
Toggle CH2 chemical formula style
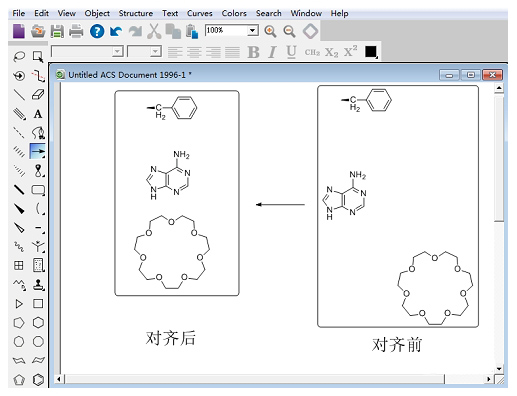pyautogui.click(x=312, y=52)
